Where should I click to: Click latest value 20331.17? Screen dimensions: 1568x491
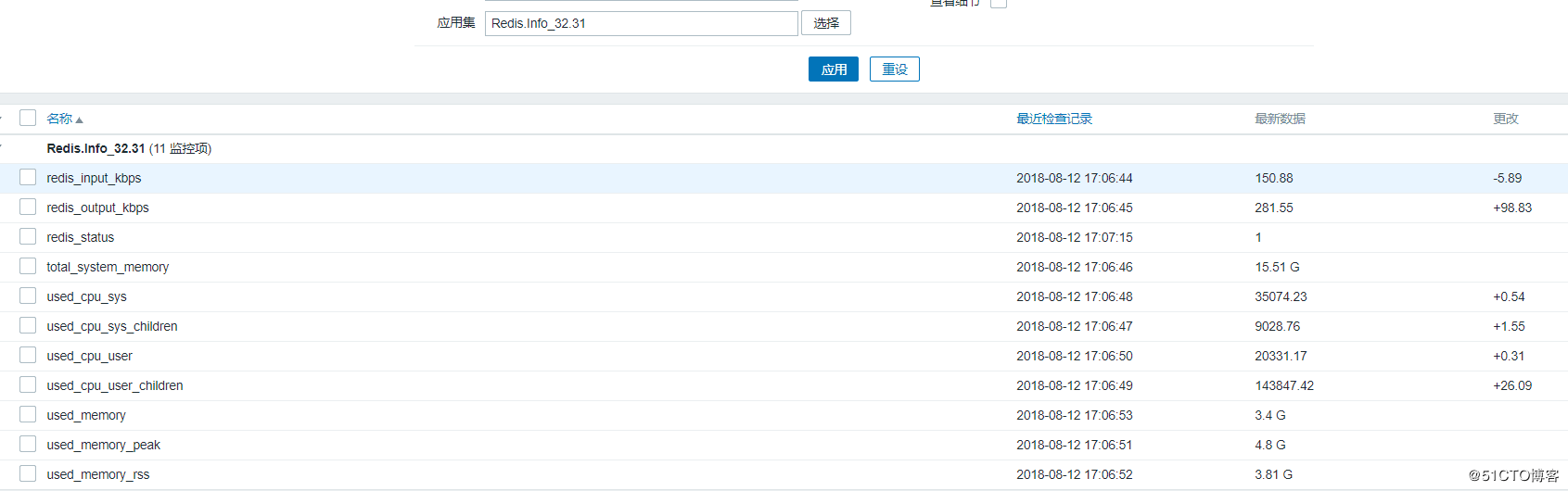(1281, 356)
